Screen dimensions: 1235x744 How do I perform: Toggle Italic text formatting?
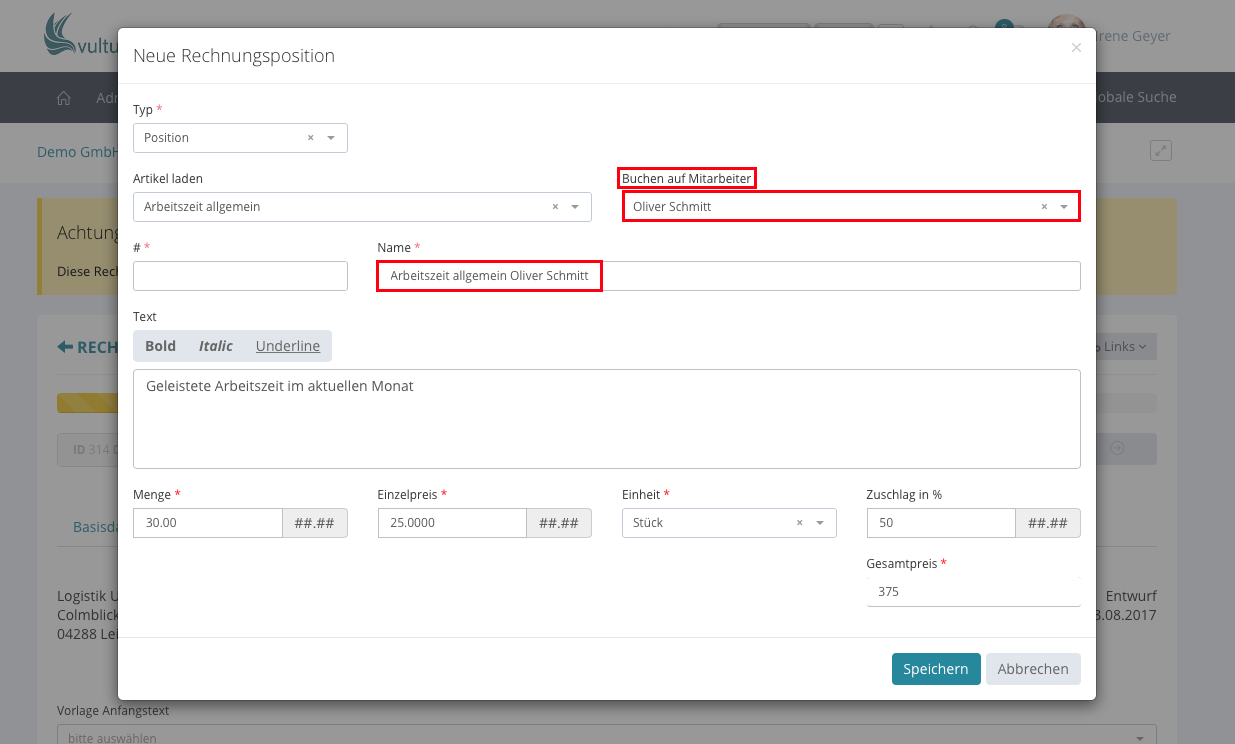[x=215, y=346]
